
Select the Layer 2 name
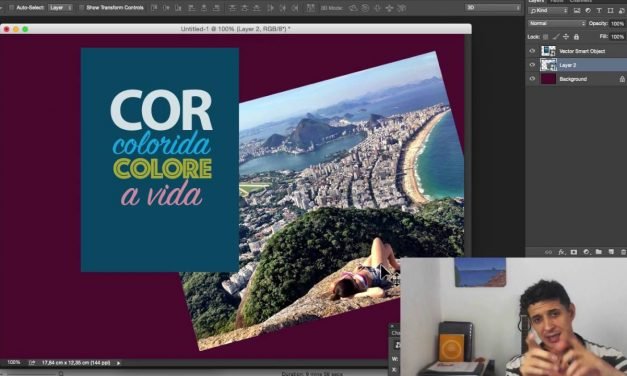tap(567, 65)
